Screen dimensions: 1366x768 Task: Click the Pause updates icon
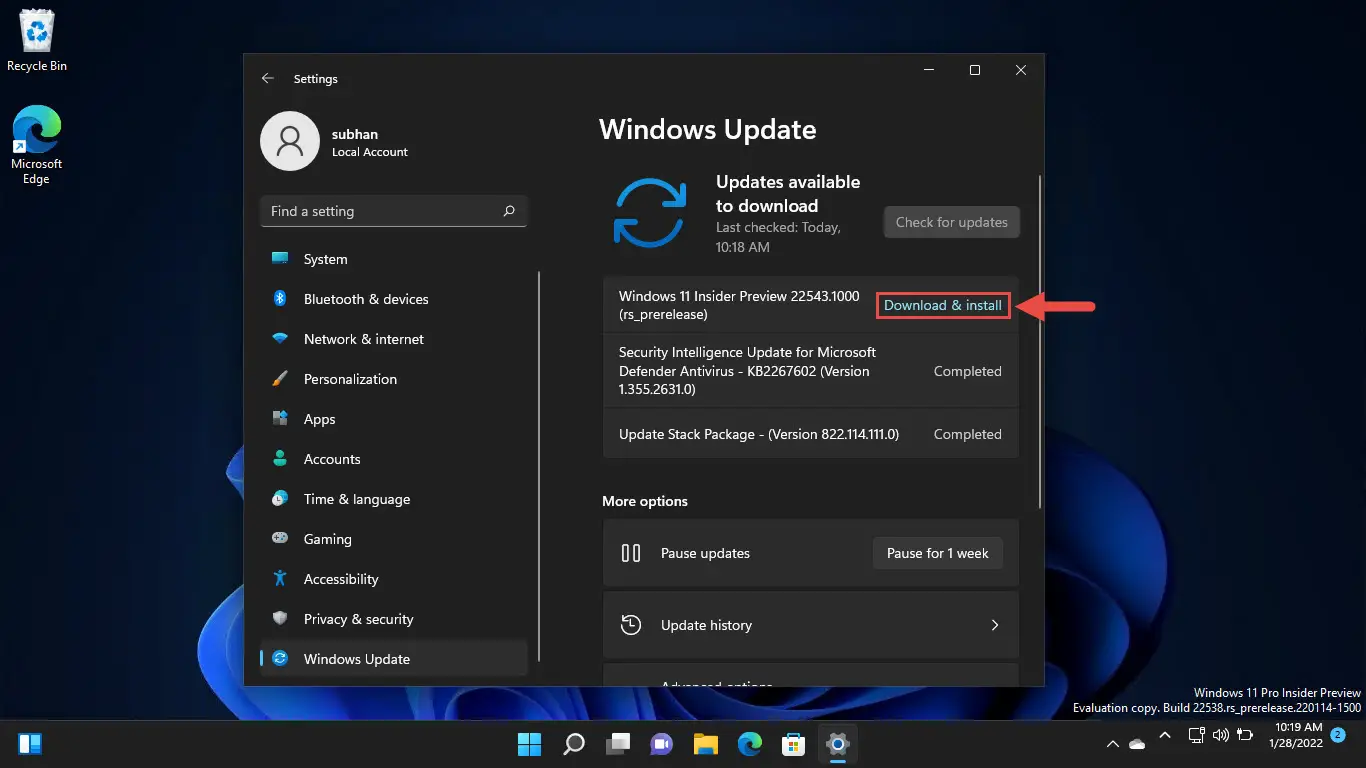pos(631,553)
